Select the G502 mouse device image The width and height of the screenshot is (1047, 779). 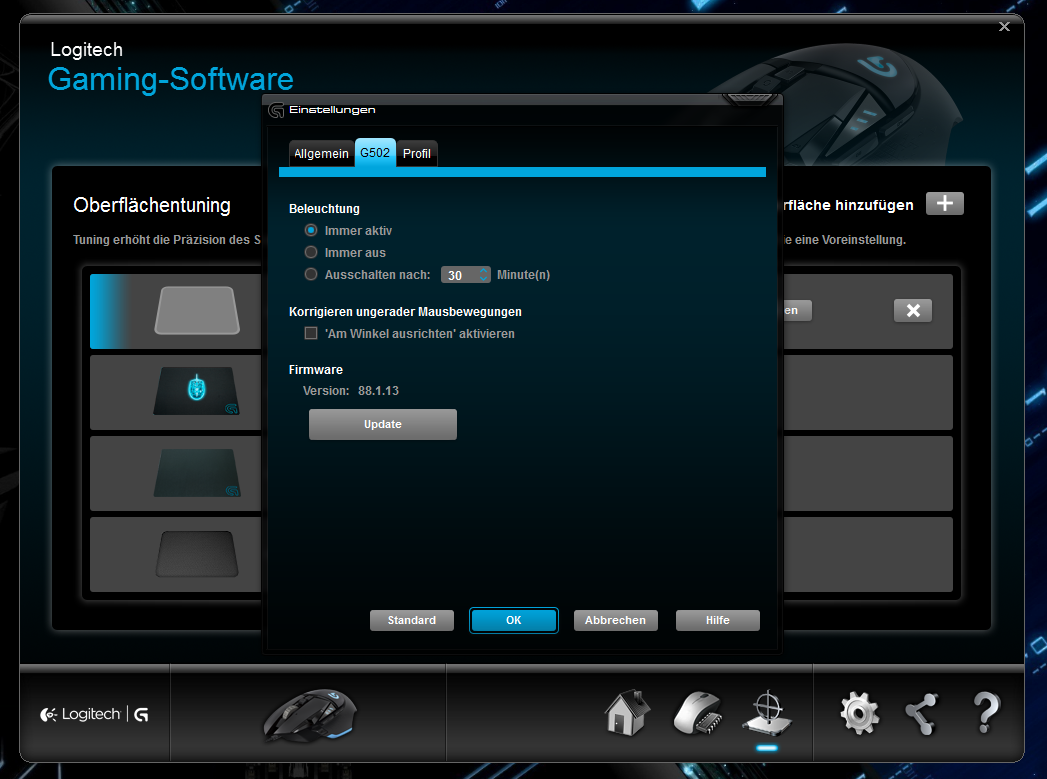pos(310,716)
